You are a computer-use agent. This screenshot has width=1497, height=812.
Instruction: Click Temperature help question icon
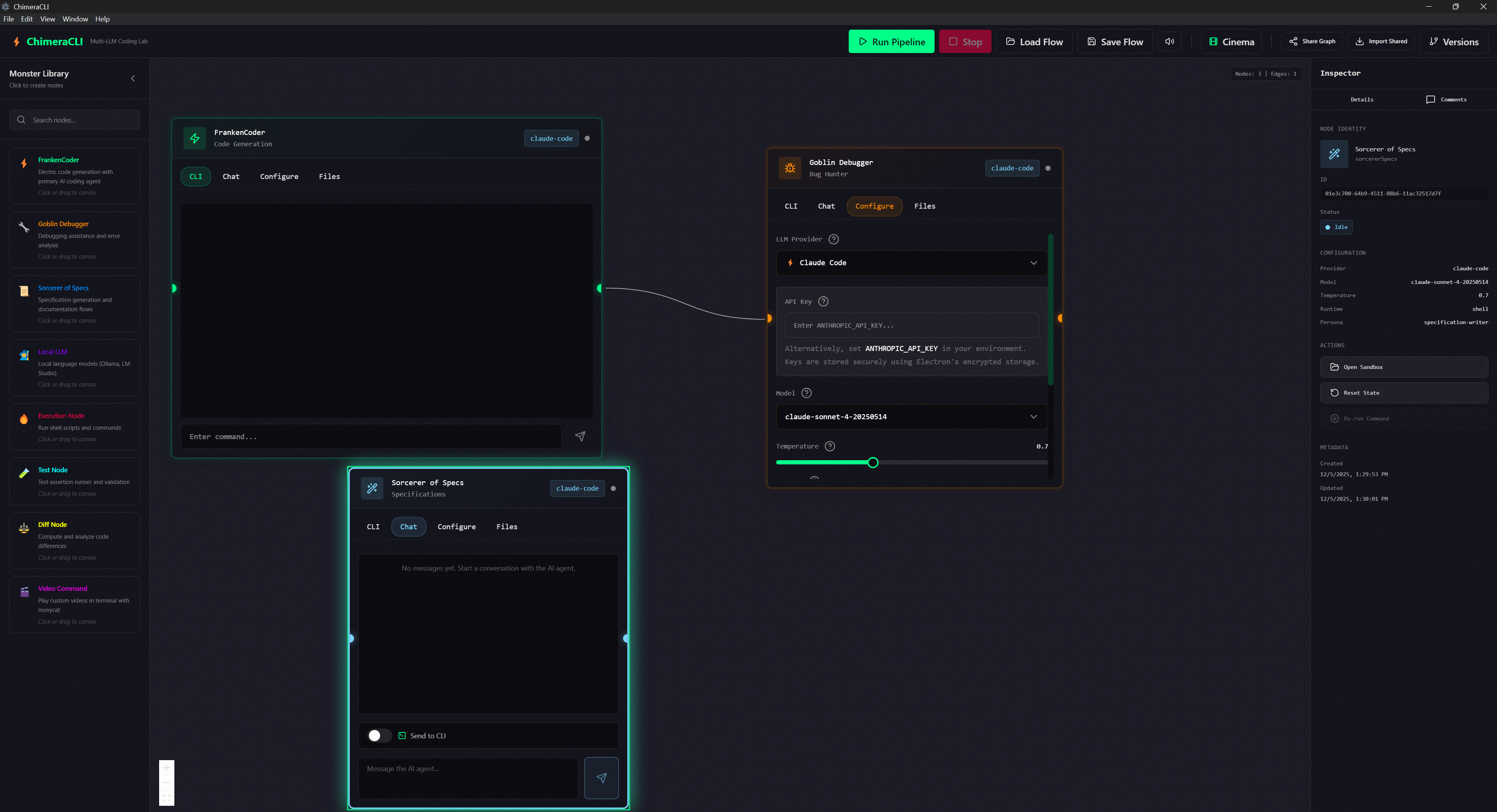point(830,447)
